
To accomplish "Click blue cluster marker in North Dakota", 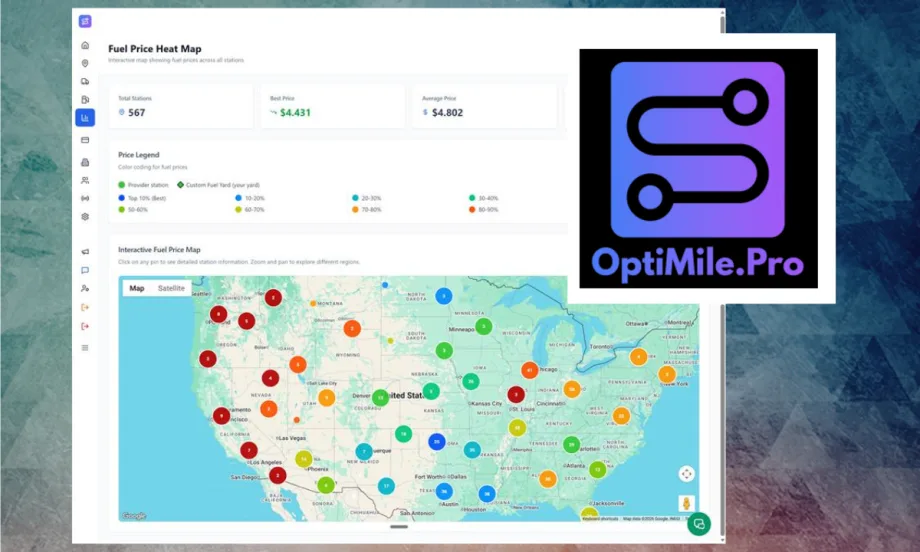I will click(444, 296).
